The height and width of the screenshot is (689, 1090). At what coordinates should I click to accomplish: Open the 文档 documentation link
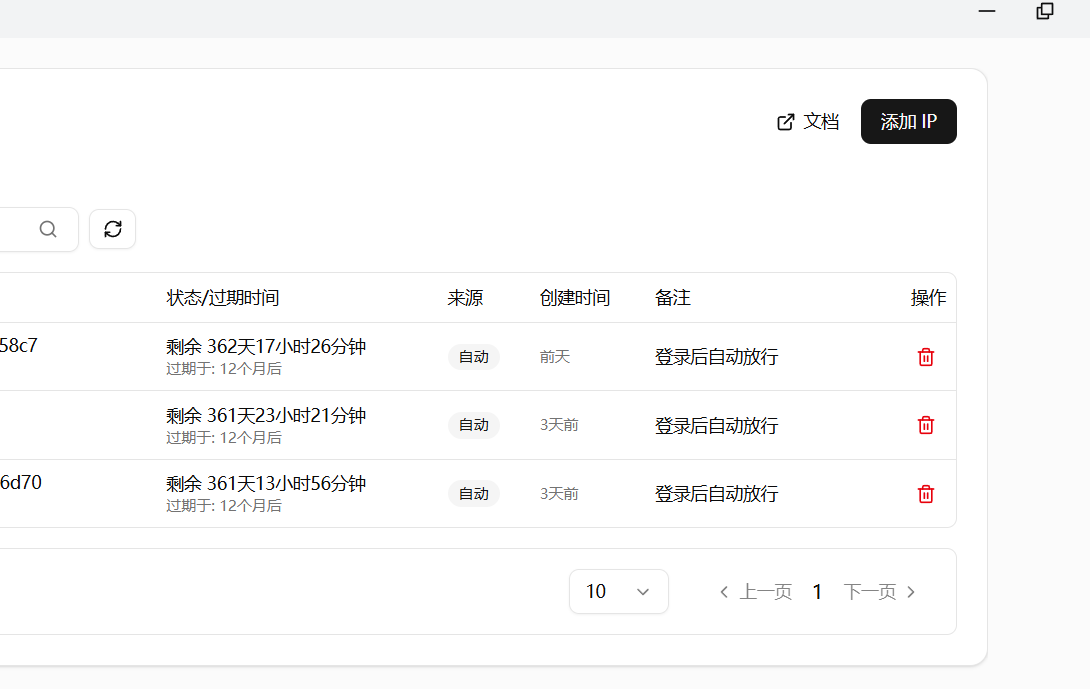(x=808, y=122)
